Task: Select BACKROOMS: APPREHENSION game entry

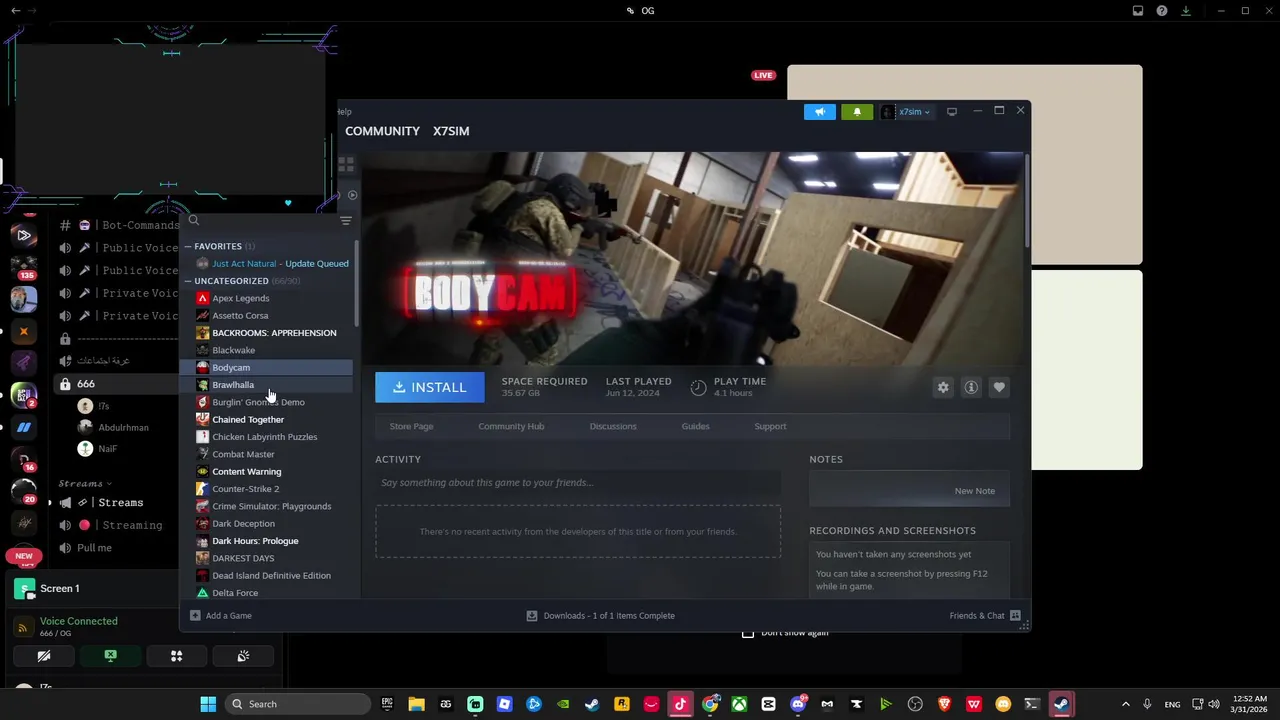Action: point(272,333)
